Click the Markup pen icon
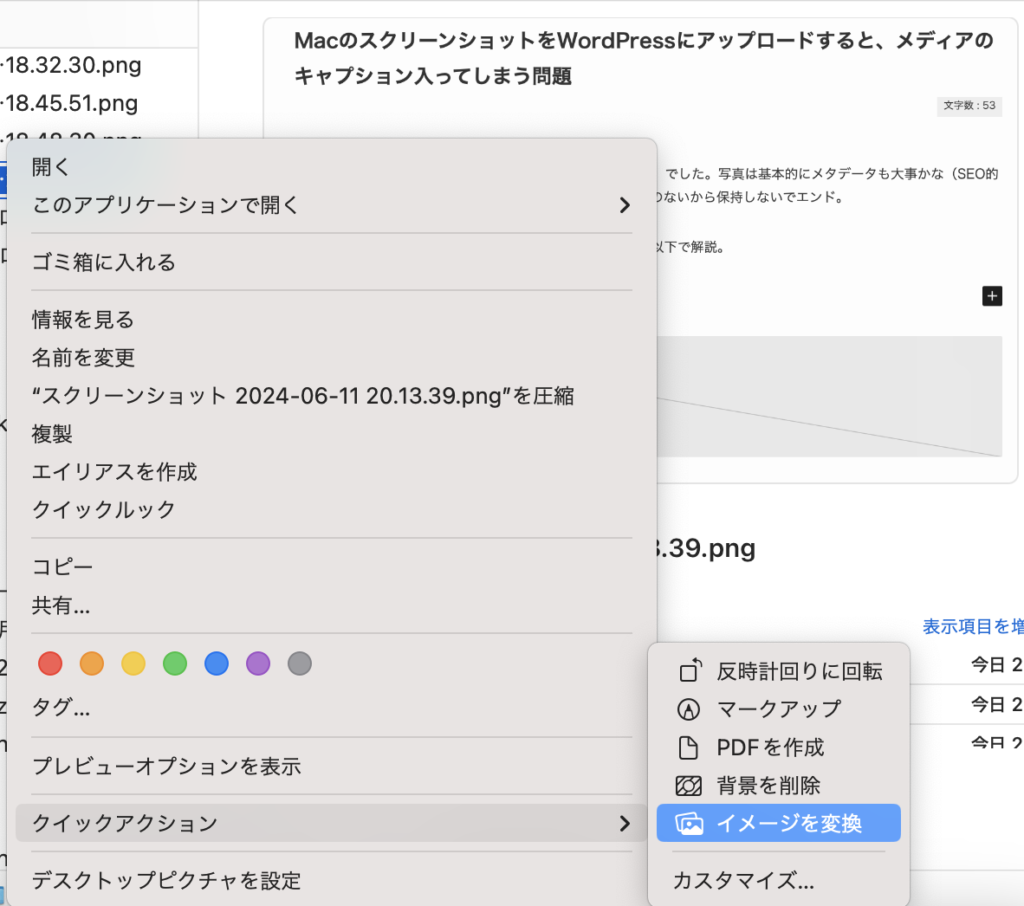This screenshot has height=906, width=1024. click(x=690, y=709)
